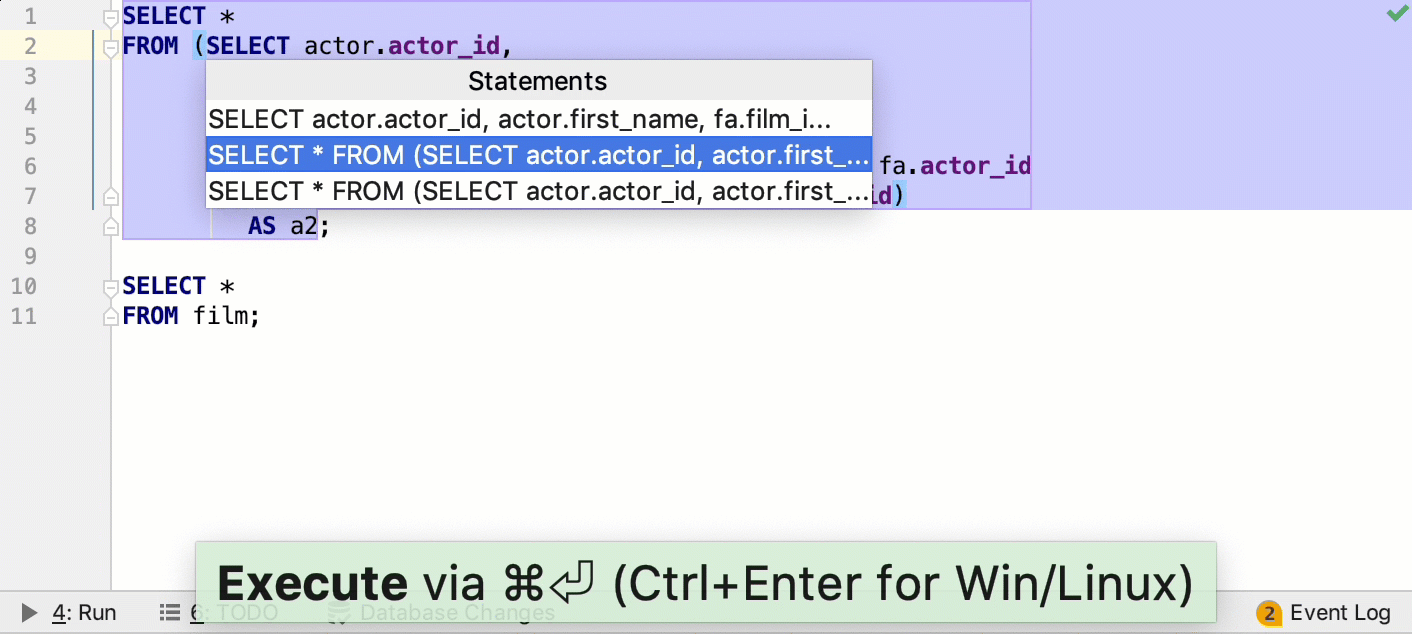The height and width of the screenshot is (634, 1412).
Task: Click the Run tool window play icon
Action: coord(30,613)
